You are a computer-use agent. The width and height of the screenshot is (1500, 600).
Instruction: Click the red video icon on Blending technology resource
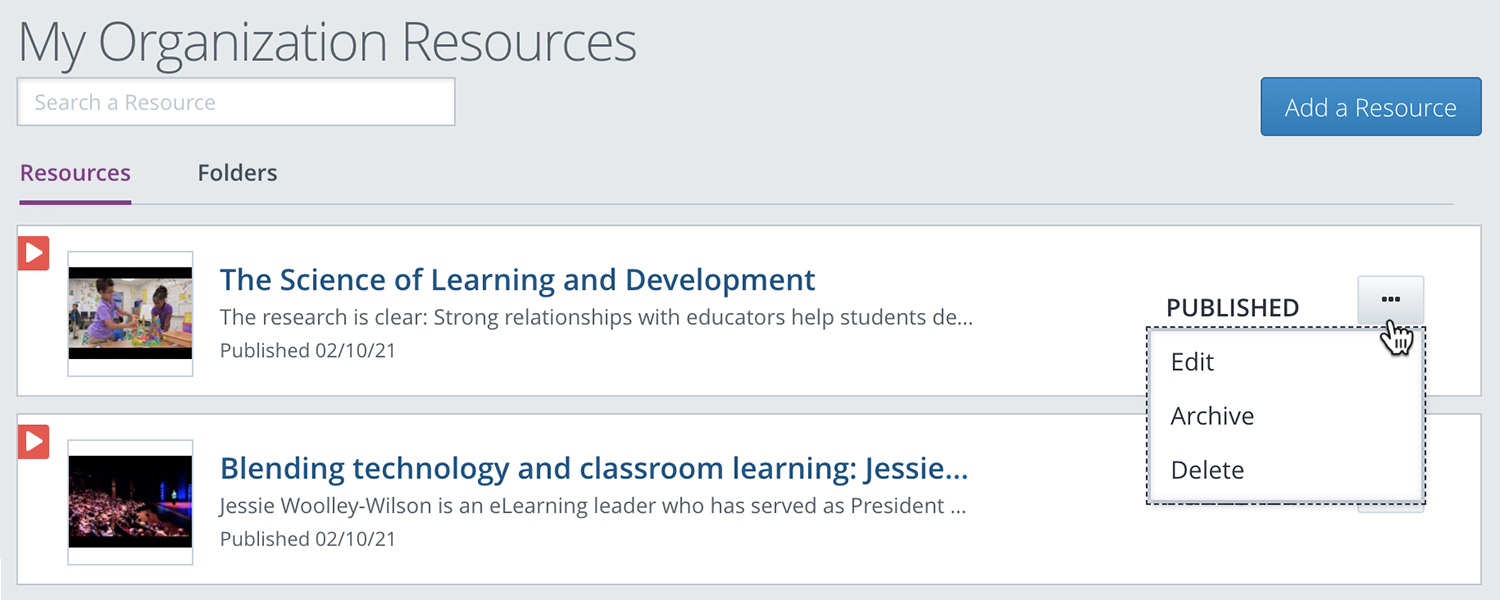coord(34,441)
